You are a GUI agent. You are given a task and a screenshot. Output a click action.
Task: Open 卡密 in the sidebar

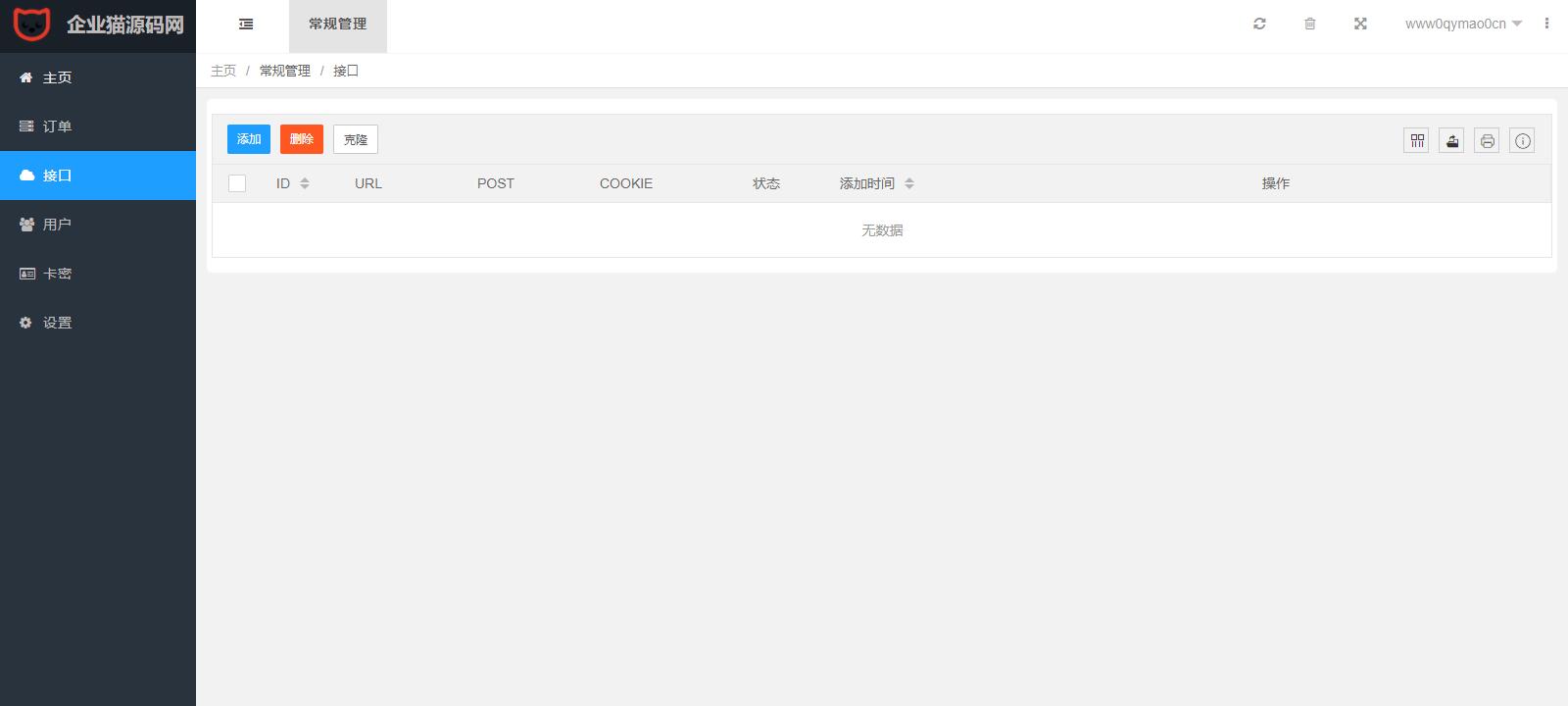[98, 274]
